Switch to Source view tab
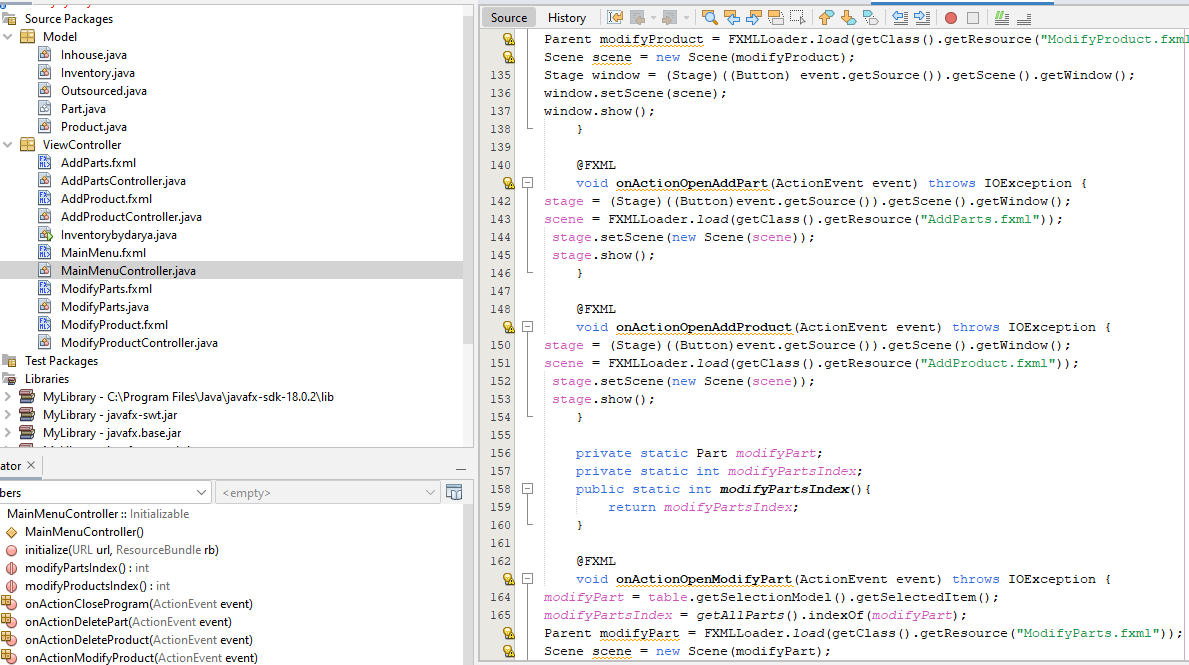 coord(509,17)
